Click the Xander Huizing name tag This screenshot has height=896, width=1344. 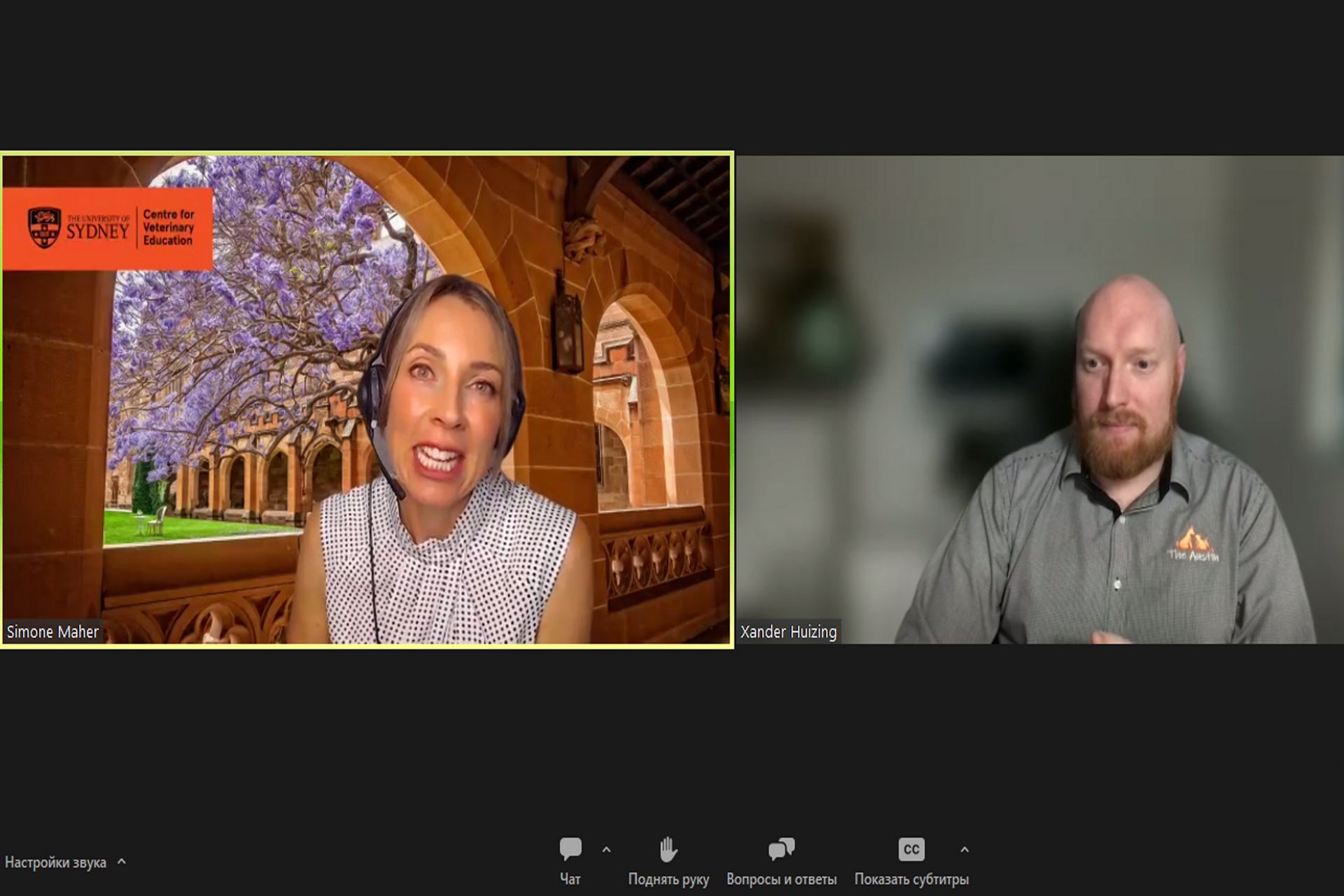click(x=788, y=631)
